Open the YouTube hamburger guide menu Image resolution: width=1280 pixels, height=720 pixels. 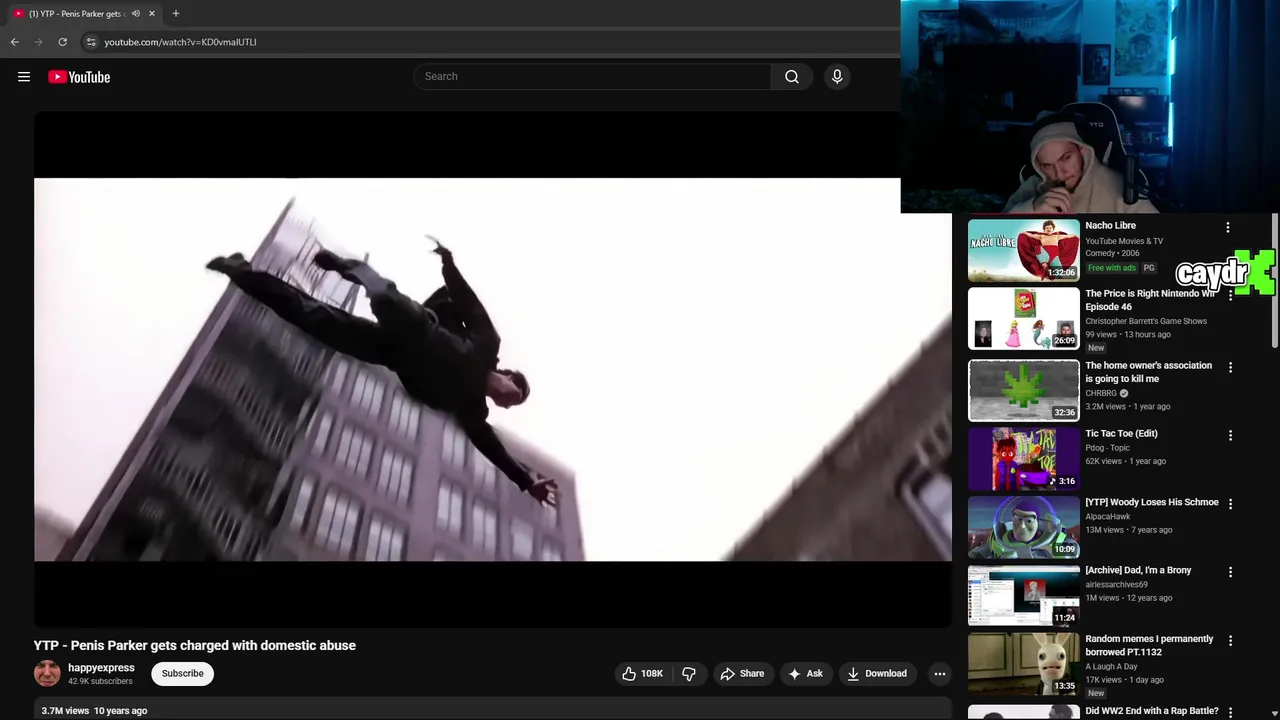24,77
